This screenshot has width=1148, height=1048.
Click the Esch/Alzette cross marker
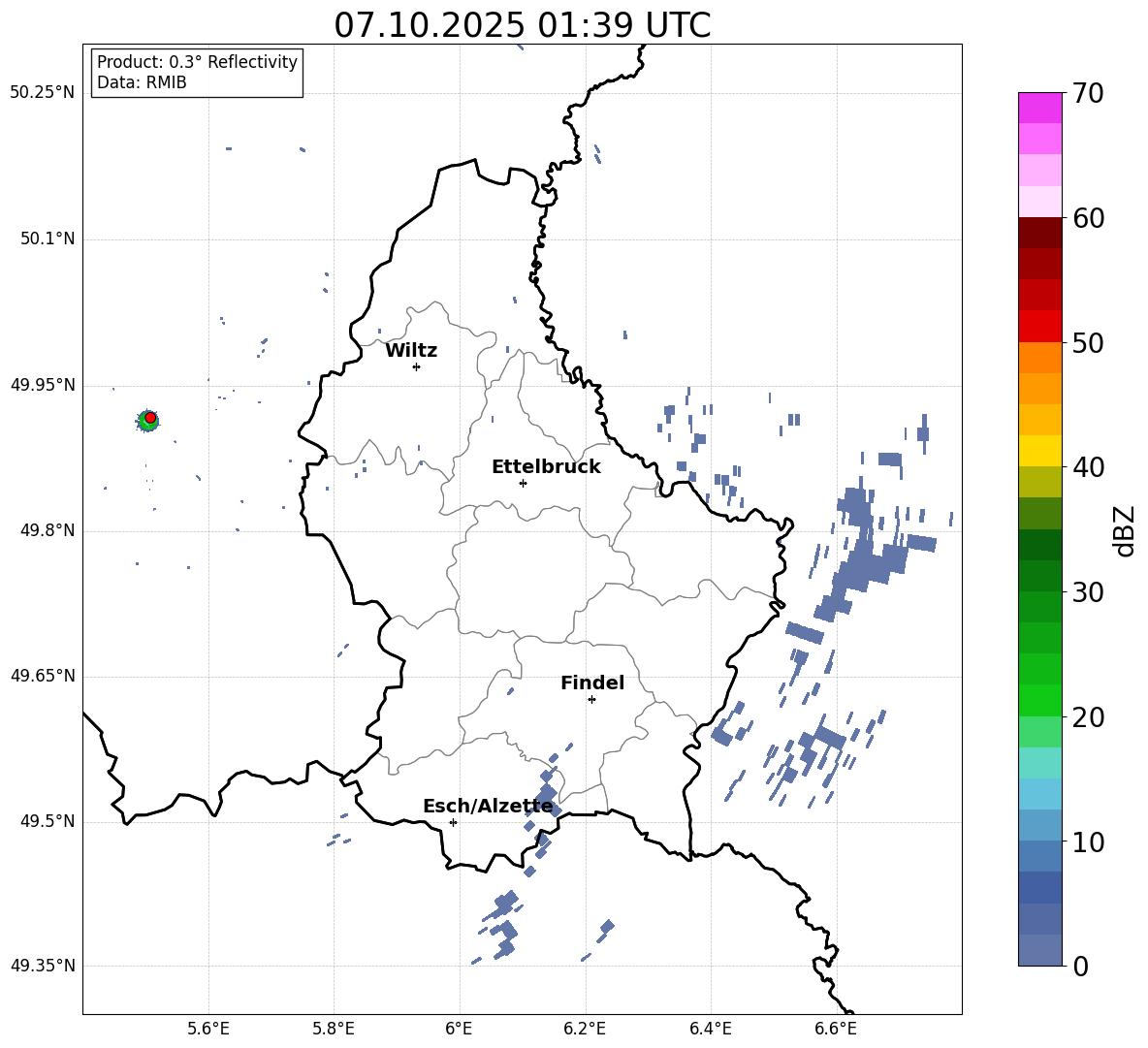tap(453, 822)
